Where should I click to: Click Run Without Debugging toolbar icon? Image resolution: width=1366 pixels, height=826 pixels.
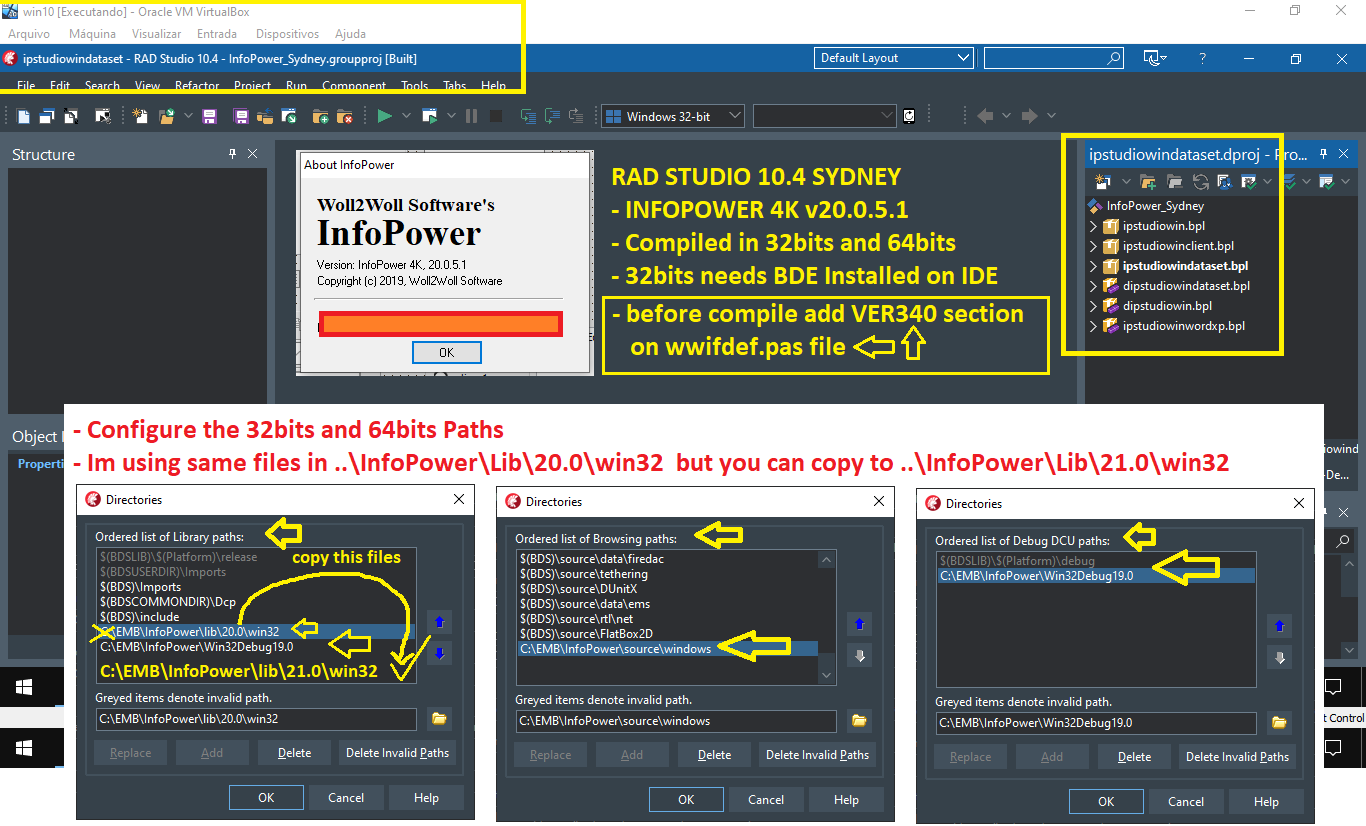pyautogui.click(x=430, y=116)
